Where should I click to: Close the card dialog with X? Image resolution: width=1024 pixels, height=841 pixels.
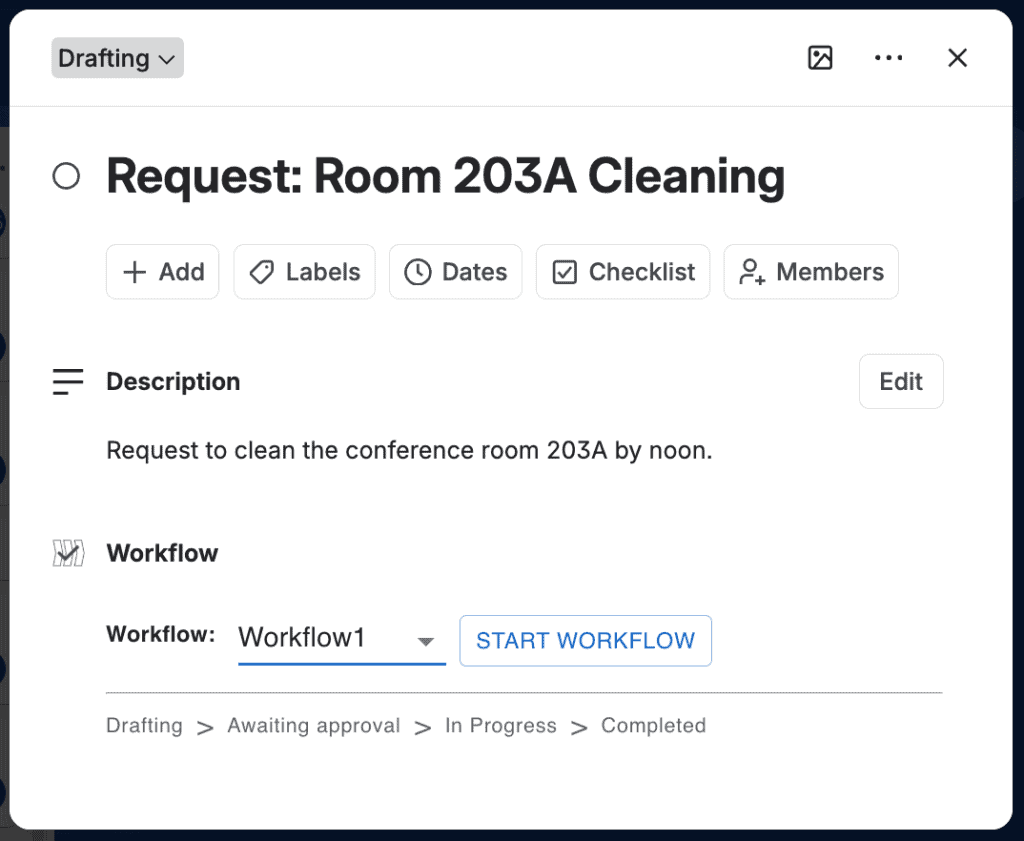click(957, 58)
